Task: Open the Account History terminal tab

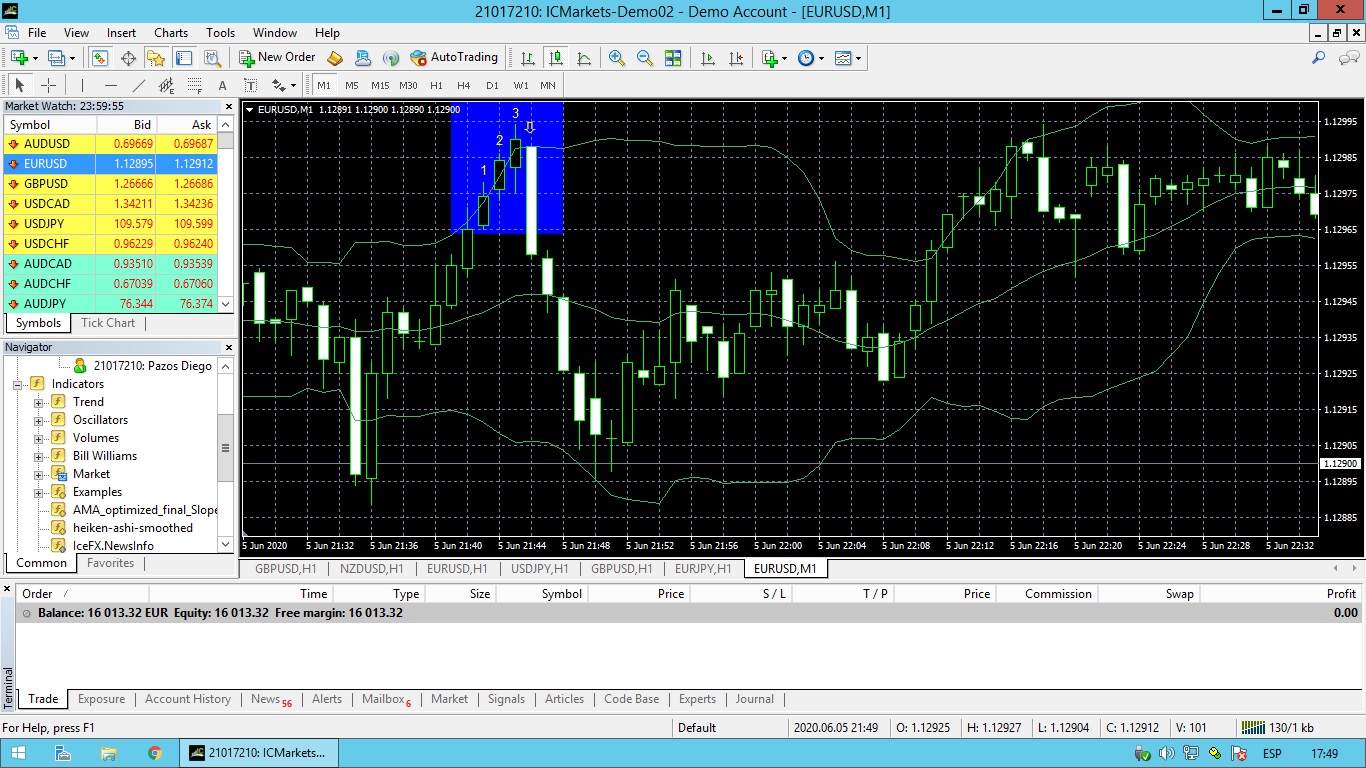Action: [x=188, y=699]
